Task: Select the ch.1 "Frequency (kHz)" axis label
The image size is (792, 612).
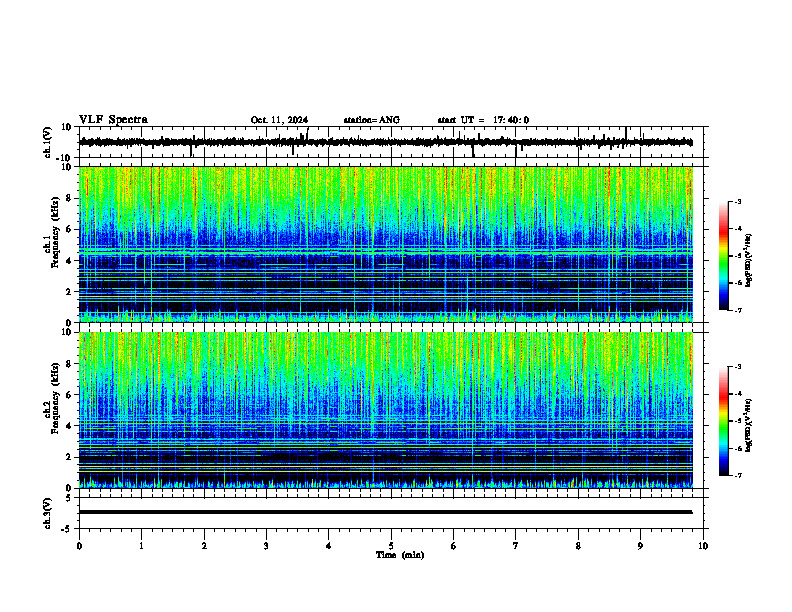Action: 55,233
